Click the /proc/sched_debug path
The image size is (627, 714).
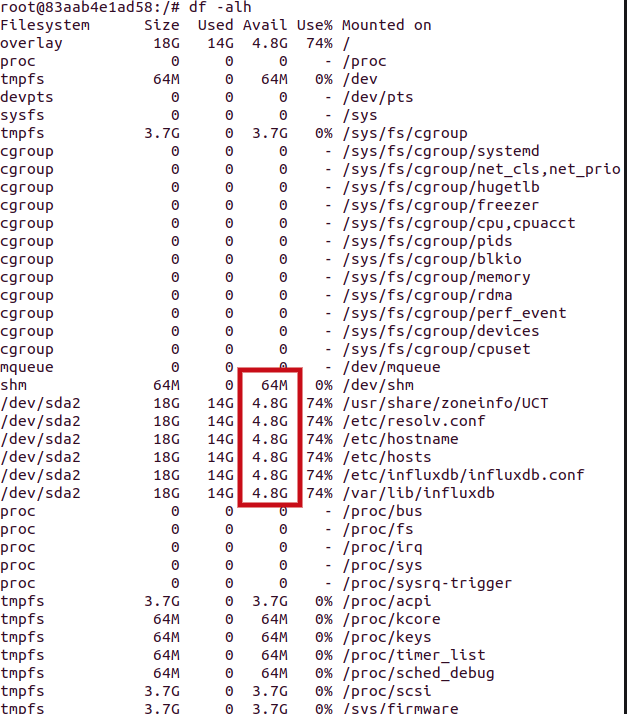pyautogui.click(x=418, y=673)
